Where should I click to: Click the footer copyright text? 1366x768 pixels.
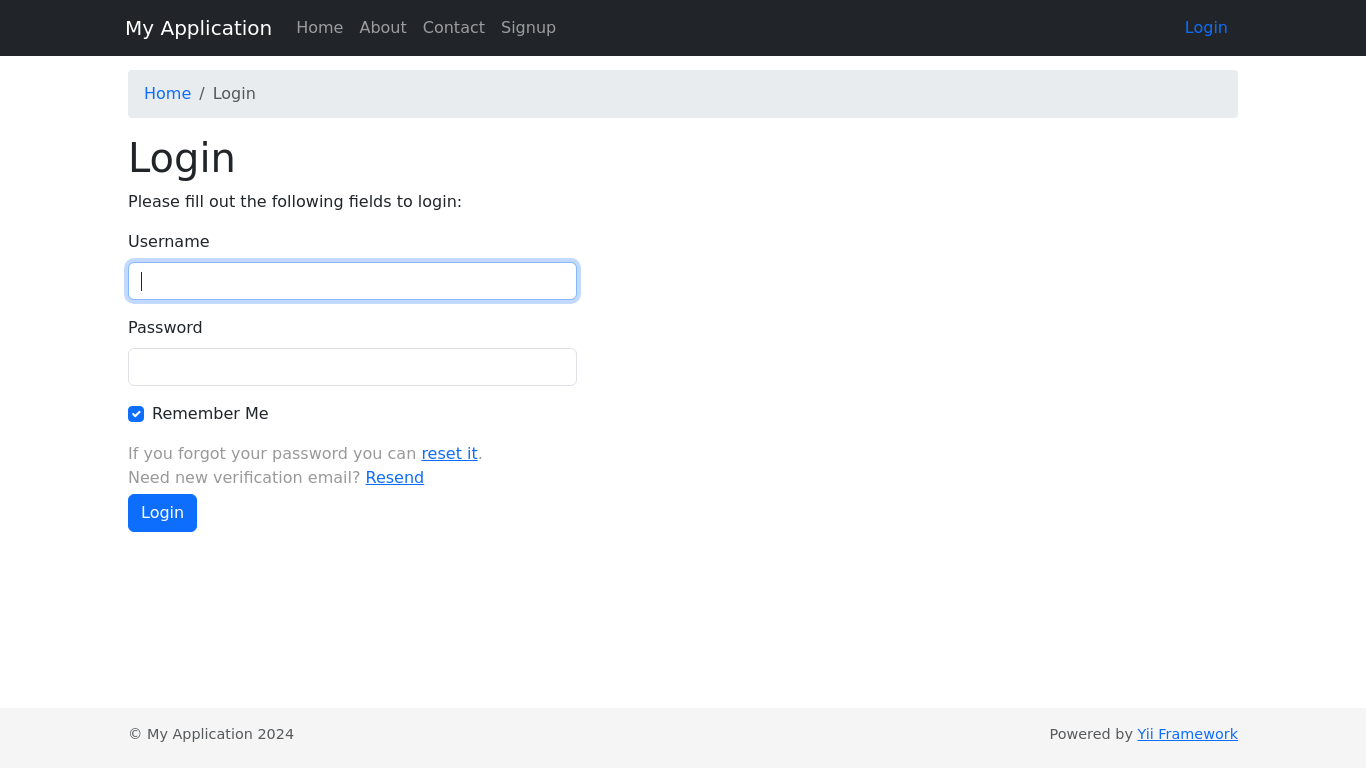(211, 734)
